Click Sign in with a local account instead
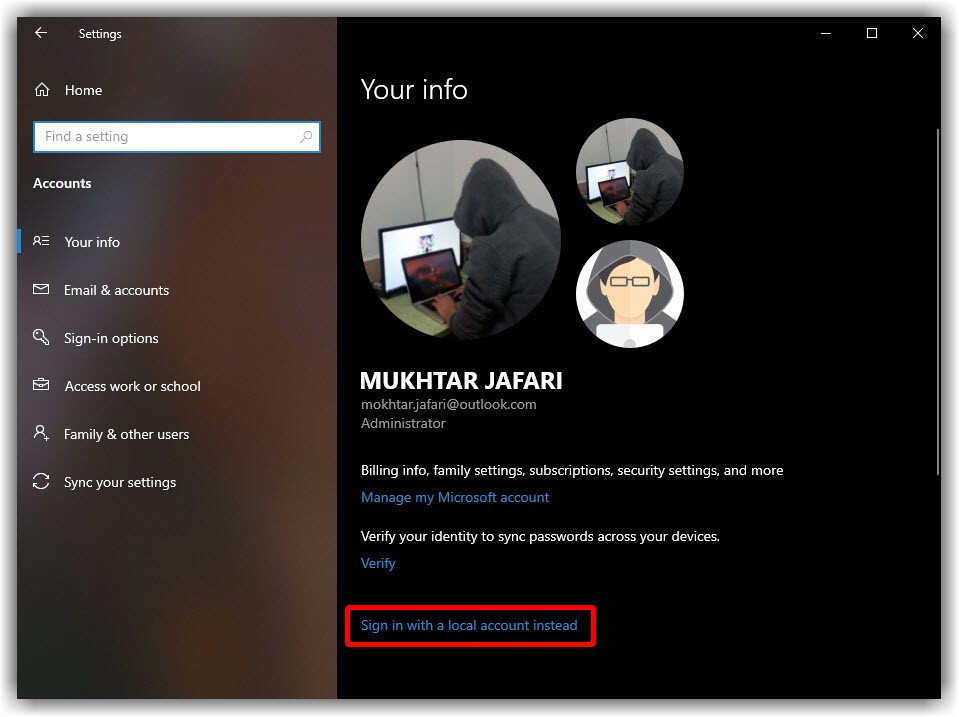This screenshot has width=959, height=717. (x=469, y=625)
